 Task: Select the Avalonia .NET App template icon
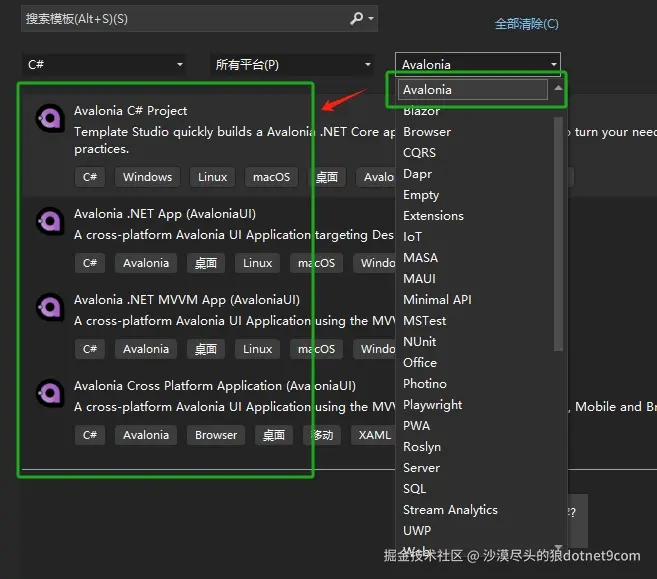(50, 221)
